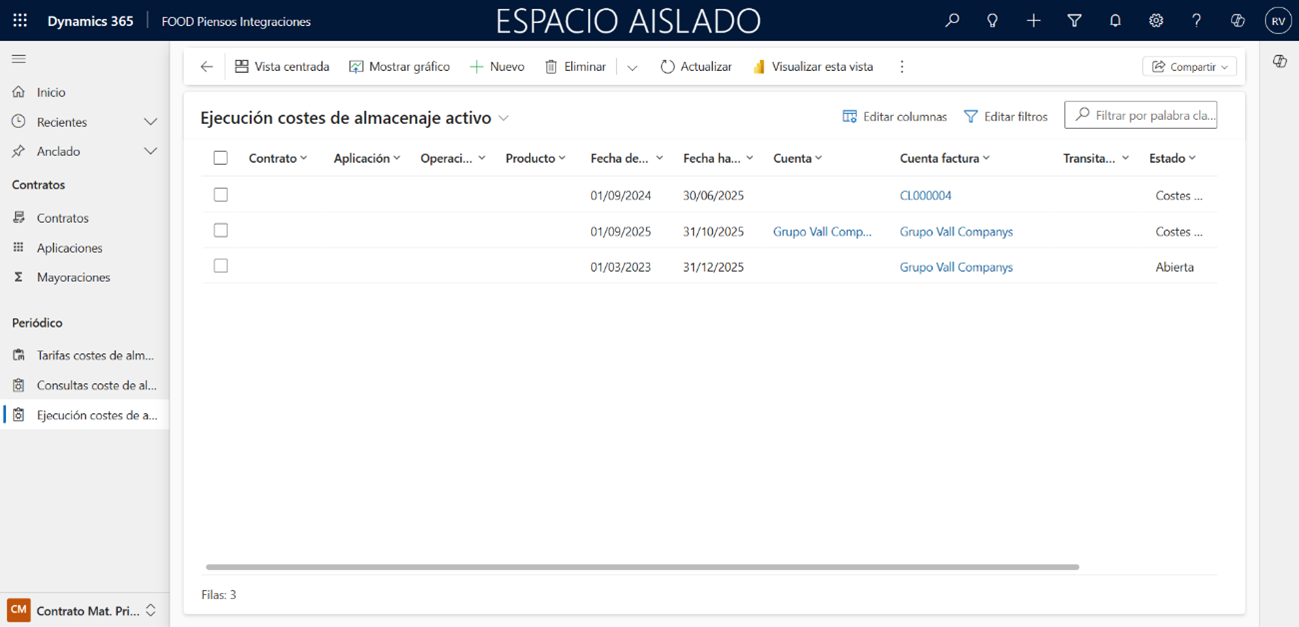Open the Compartir dropdown button
The image size is (1299, 627).
click(1189, 67)
